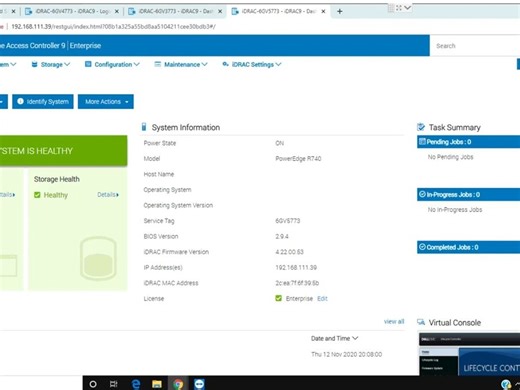The height and width of the screenshot is (390, 520).
Task: Click the Virtual Console icon
Action: [421, 322]
